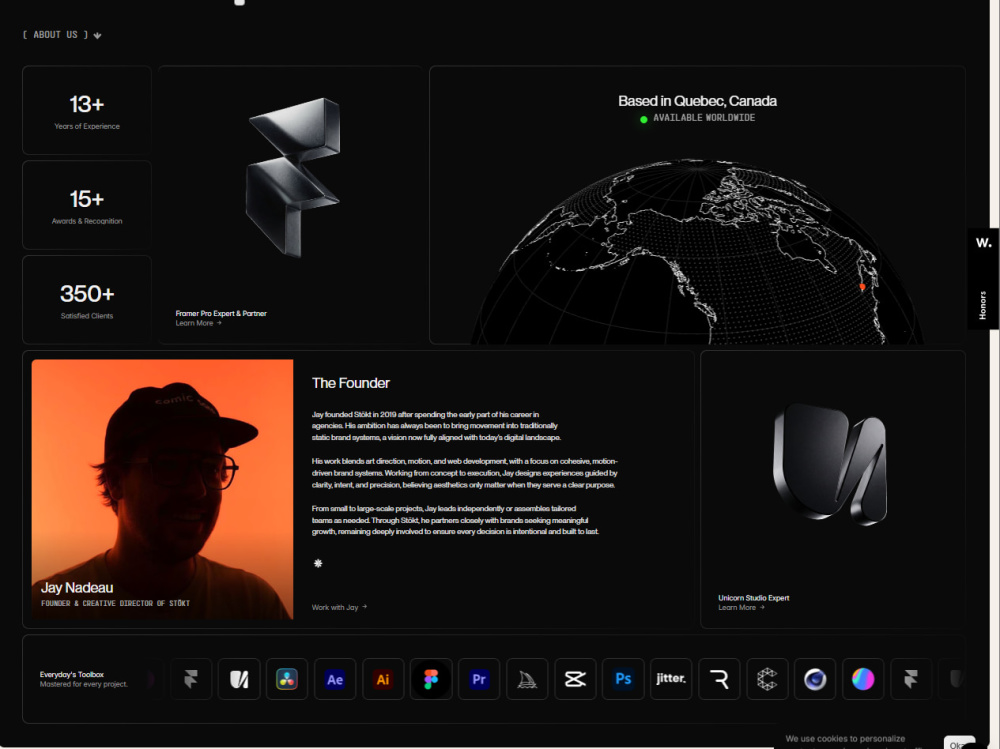Click the Midjourney sailboat icon
The height and width of the screenshot is (749, 1000).
pyautogui.click(x=527, y=679)
